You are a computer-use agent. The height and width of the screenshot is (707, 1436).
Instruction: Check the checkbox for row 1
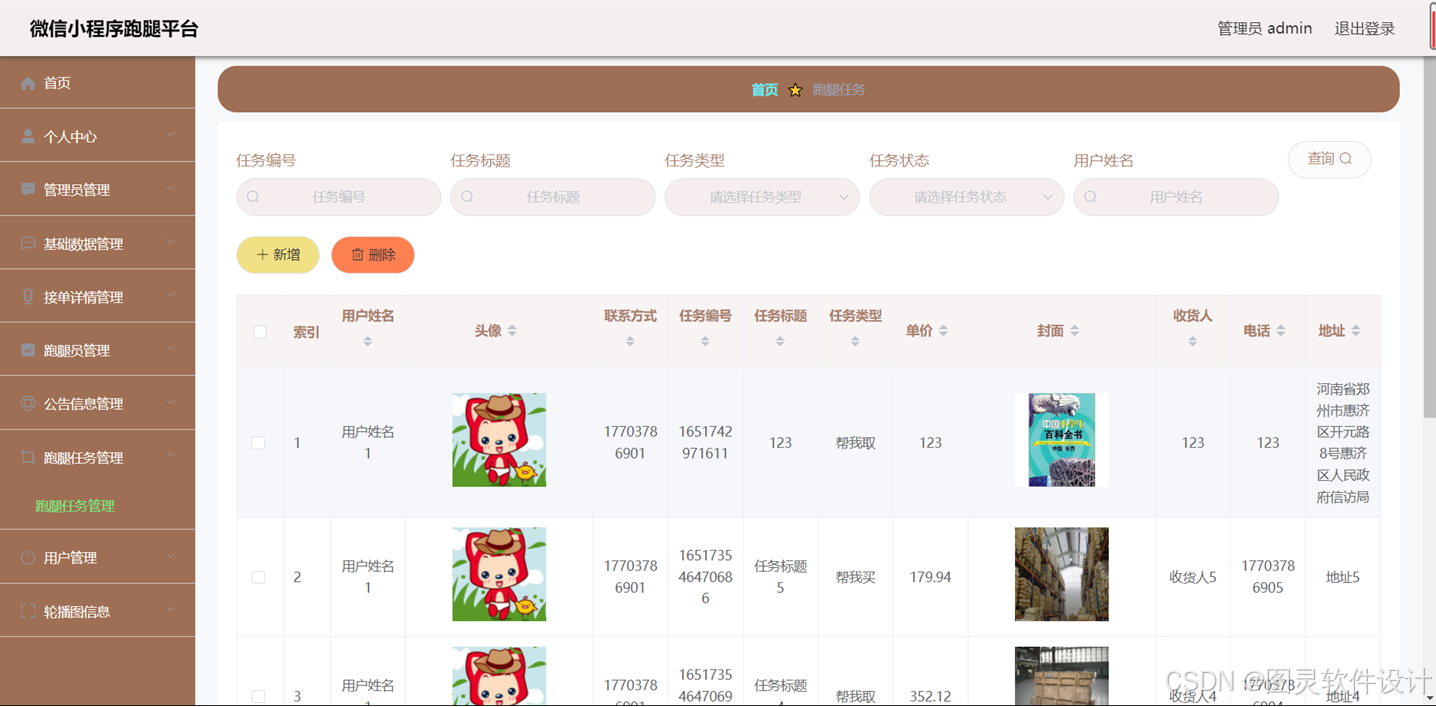point(258,442)
